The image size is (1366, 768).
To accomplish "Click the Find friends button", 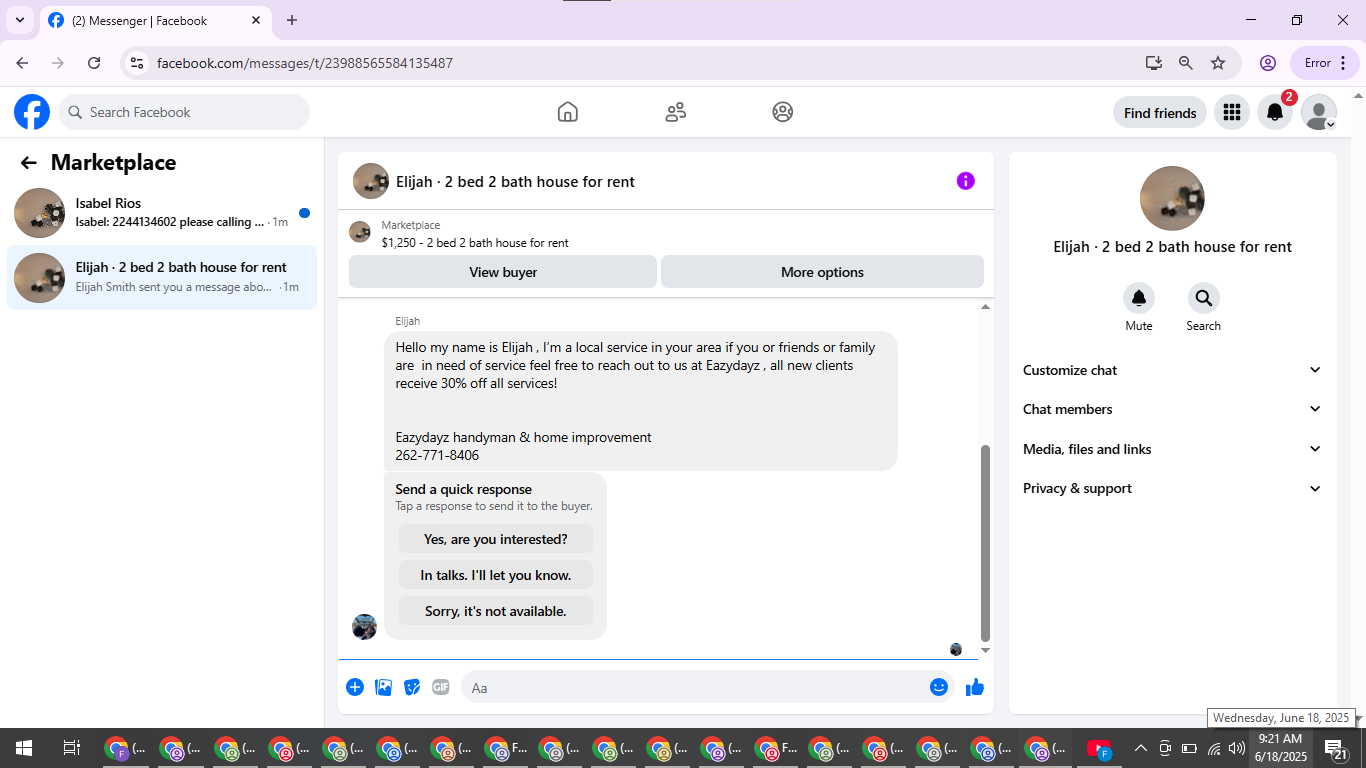I will pyautogui.click(x=1160, y=113).
